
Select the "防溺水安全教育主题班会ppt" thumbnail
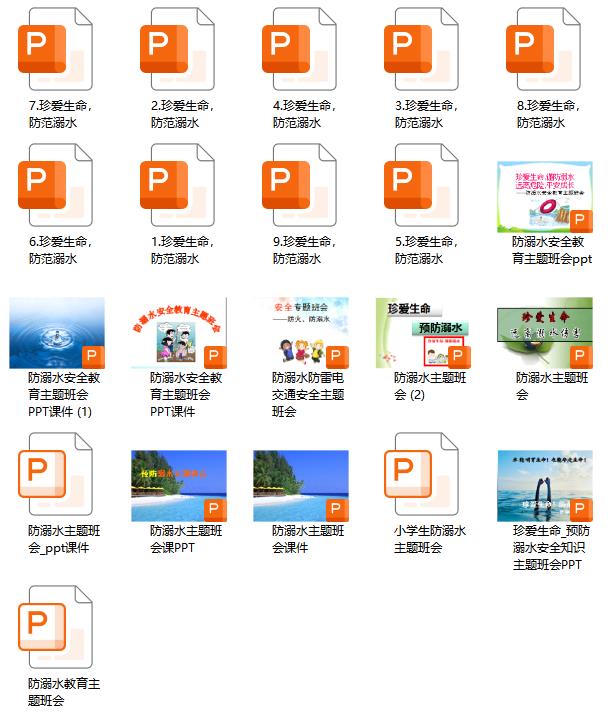pyautogui.click(x=544, y=197)
